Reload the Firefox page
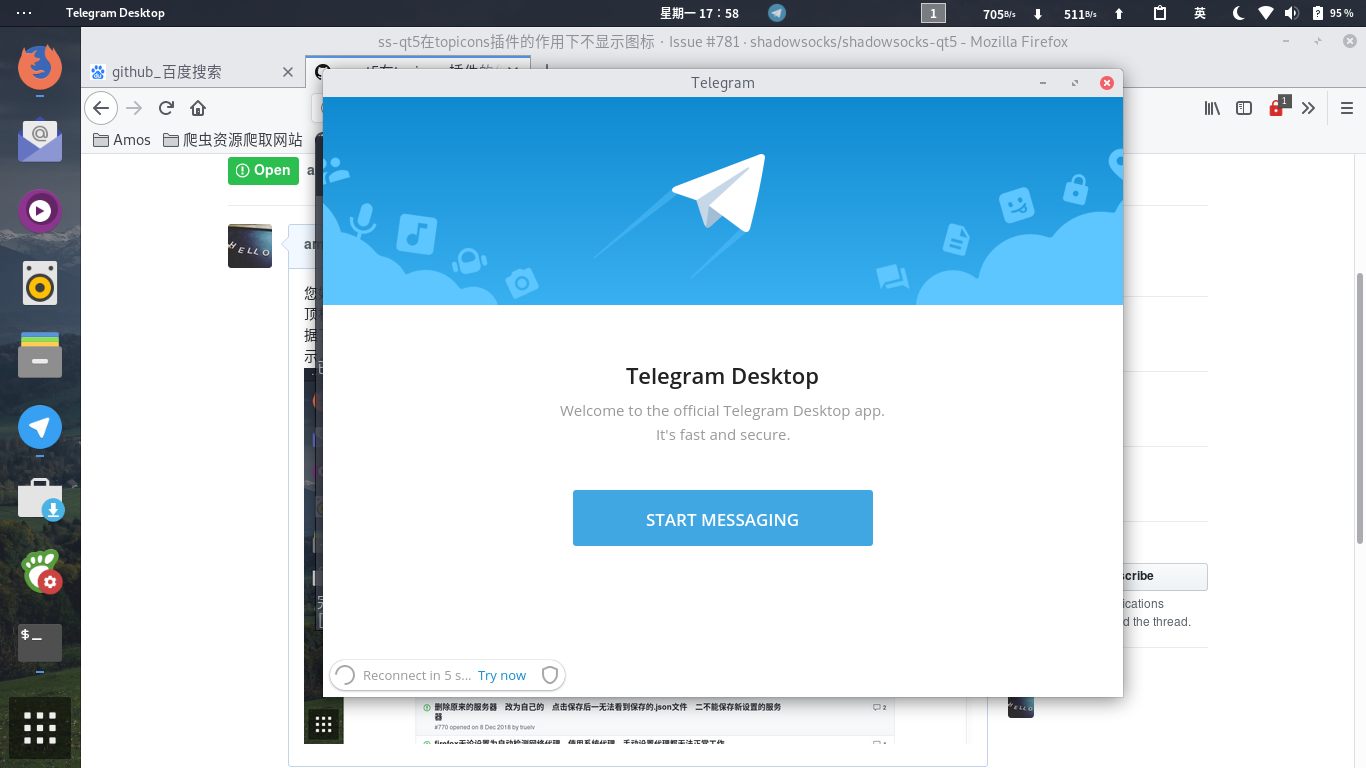The image size is (1366, 768). [166, 108]
